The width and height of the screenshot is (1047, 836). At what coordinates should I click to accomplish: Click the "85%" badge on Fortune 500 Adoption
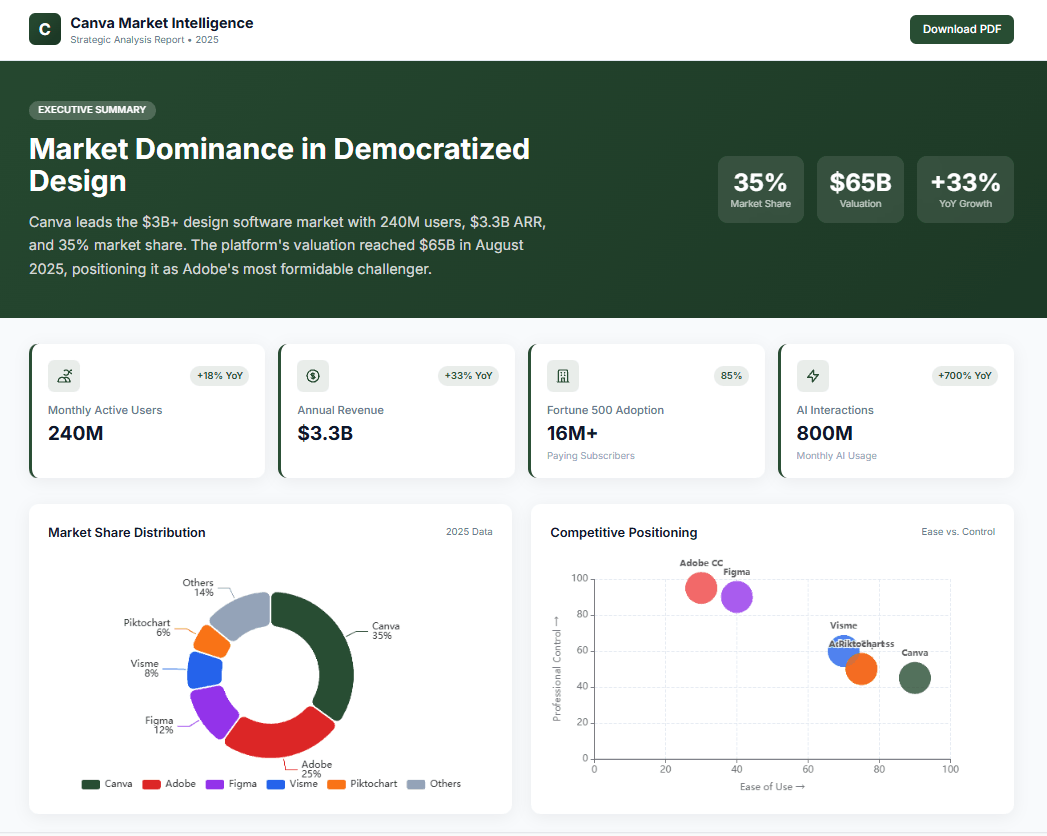731,376
